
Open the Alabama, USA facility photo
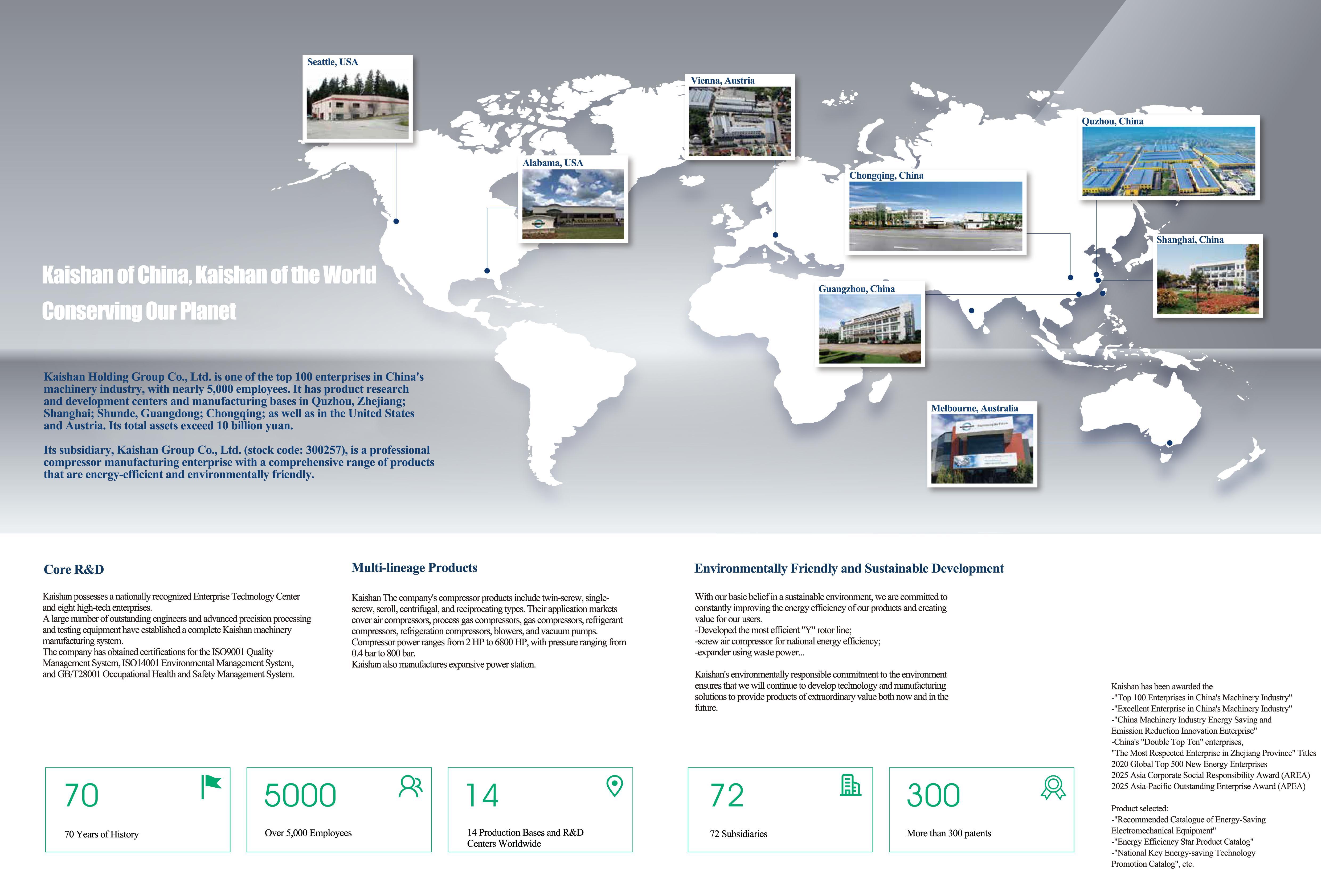[573, 204]
